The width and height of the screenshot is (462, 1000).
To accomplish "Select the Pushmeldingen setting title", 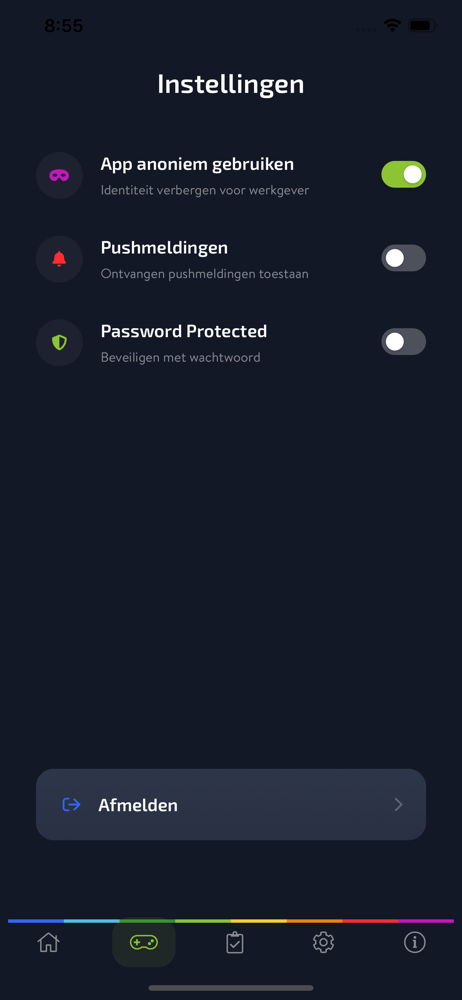I will (164, 247).
